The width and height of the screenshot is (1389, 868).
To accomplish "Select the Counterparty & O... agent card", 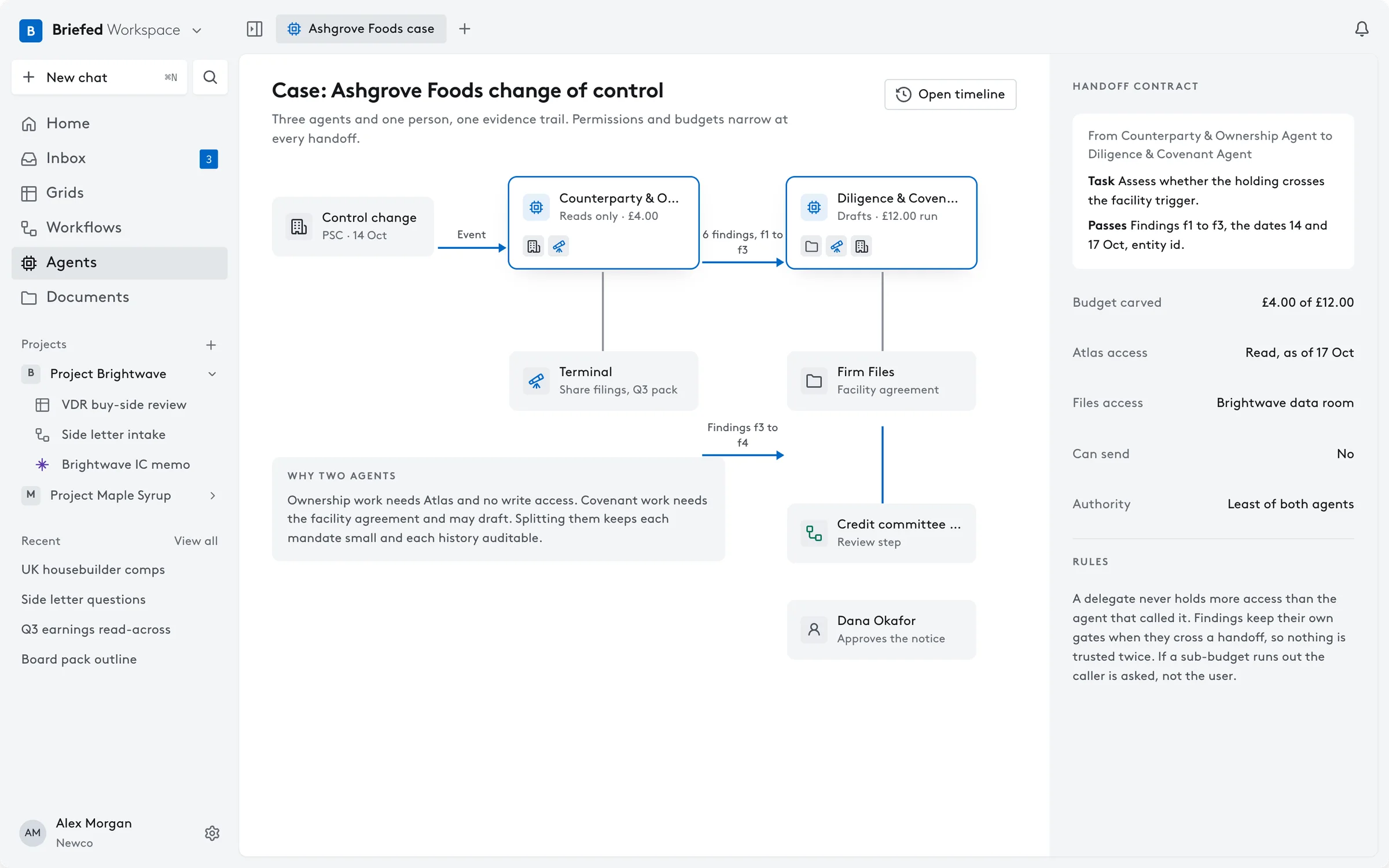I will [x=604, y=223].
